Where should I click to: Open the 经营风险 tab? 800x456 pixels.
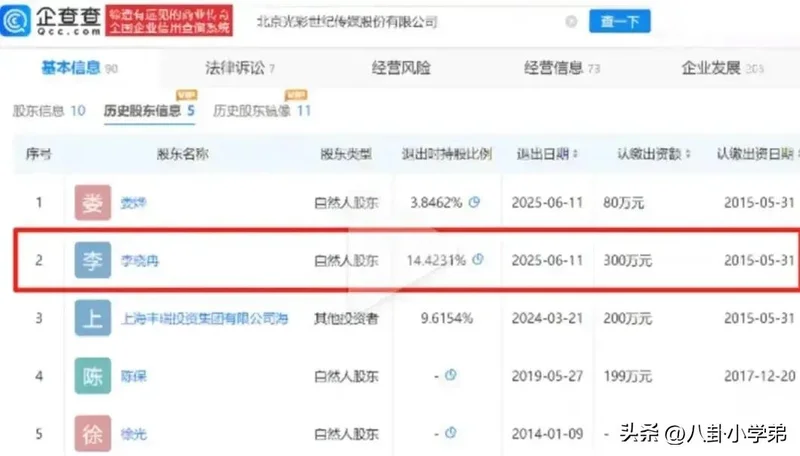click(401, 68)
